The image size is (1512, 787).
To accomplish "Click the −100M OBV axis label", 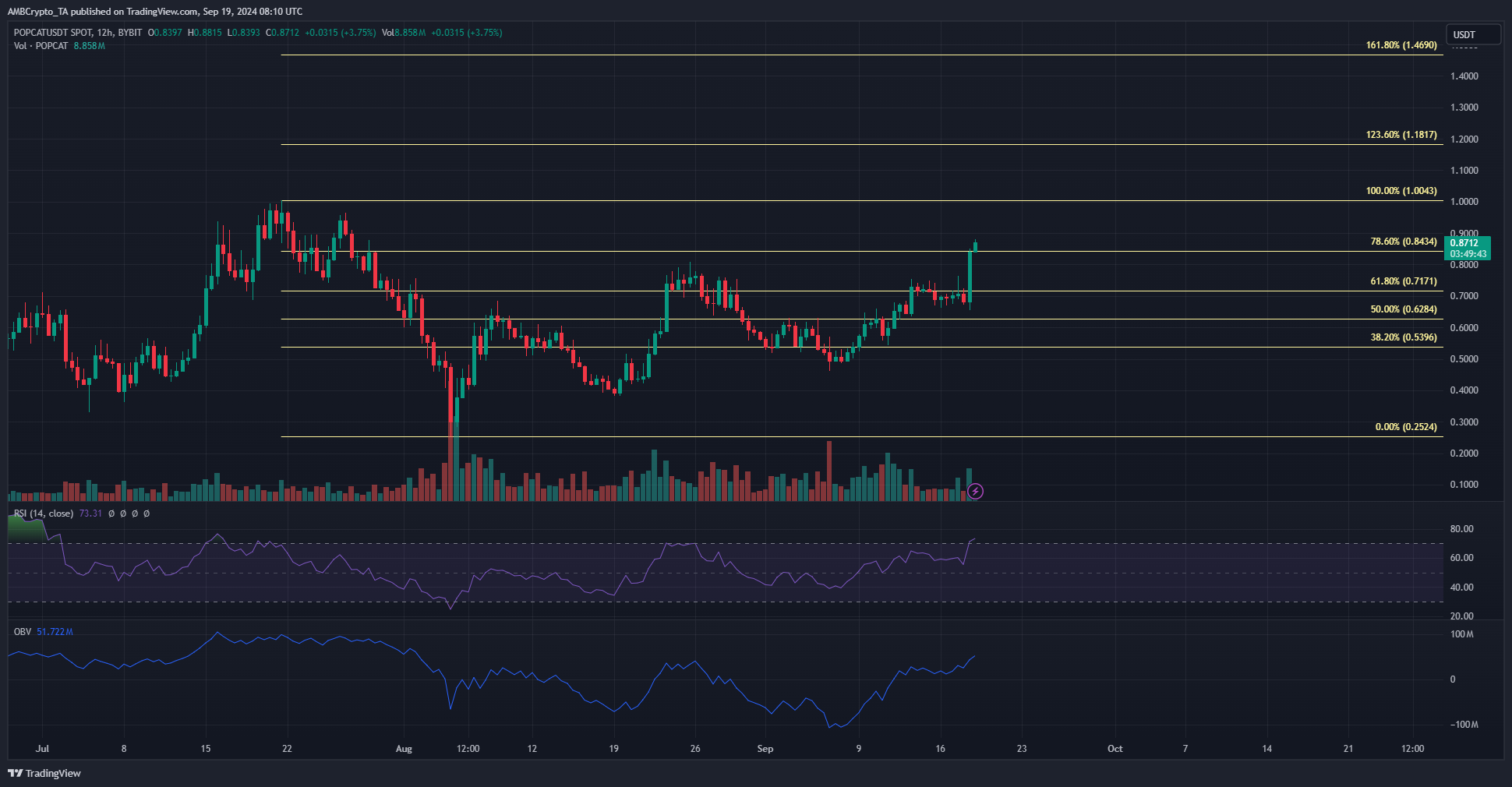I will 1464,725.
